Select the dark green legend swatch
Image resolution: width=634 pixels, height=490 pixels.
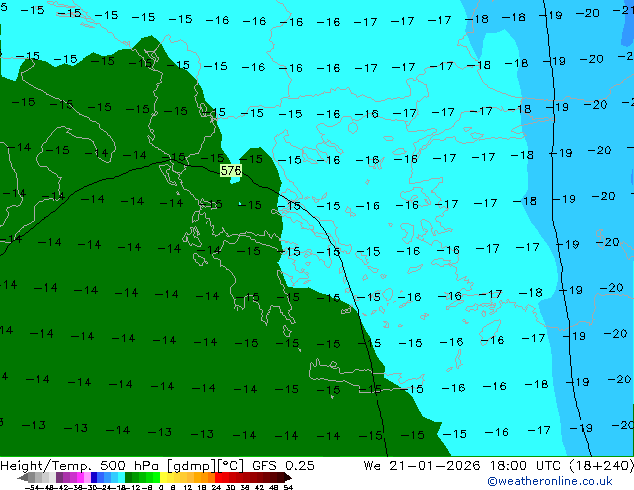point(129,477)
